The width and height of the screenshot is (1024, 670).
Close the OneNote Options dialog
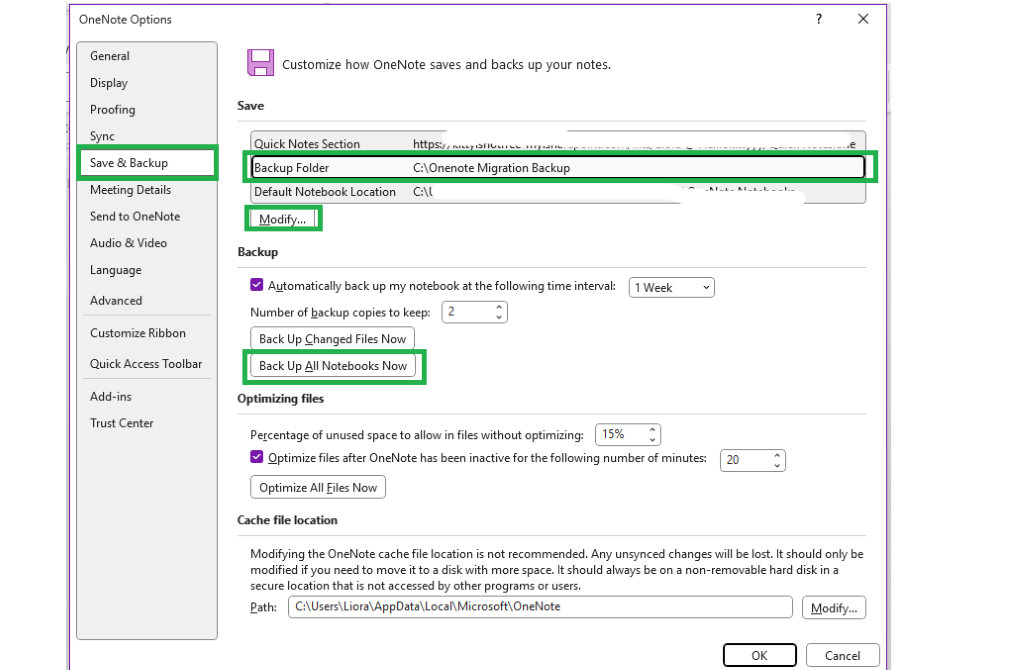click(x=863, y=19)
